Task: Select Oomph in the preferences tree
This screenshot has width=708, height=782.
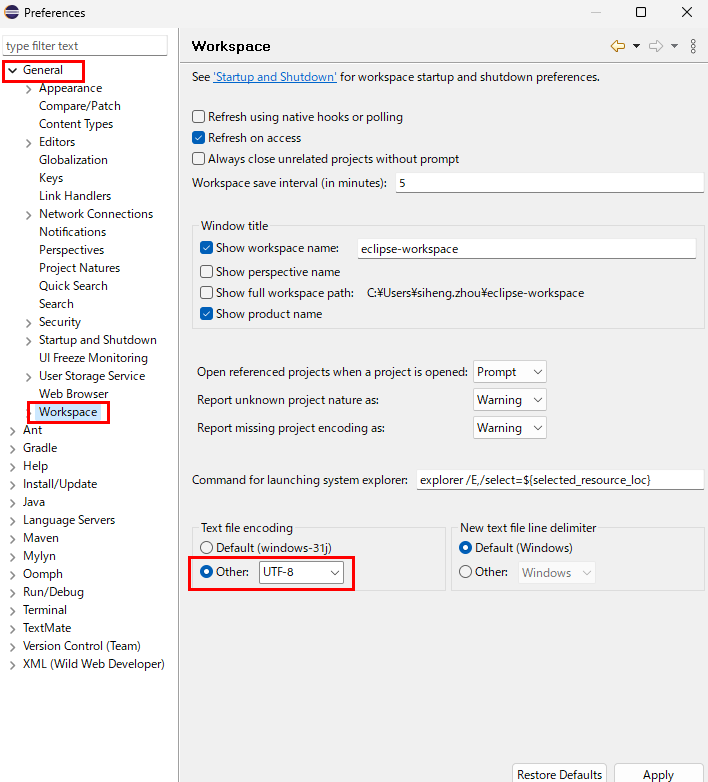Action: 42,574
